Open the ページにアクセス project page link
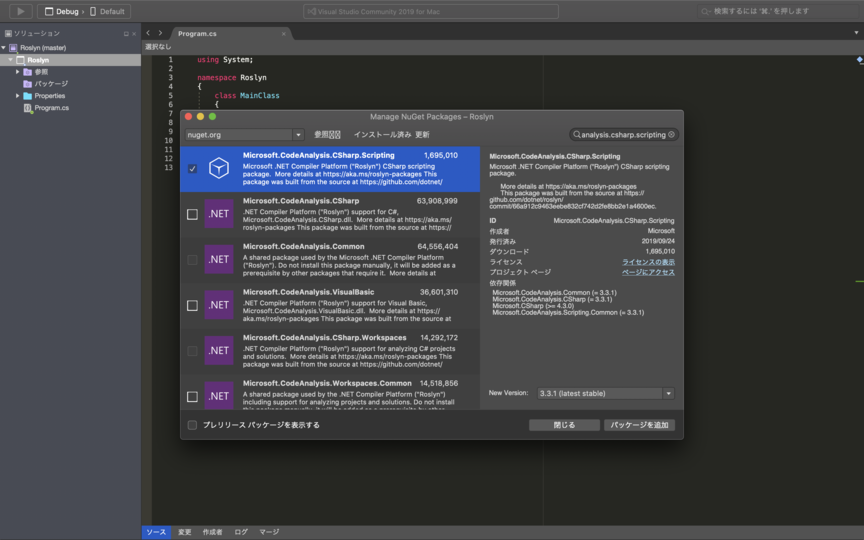The image size is (864, 540). 648,272
